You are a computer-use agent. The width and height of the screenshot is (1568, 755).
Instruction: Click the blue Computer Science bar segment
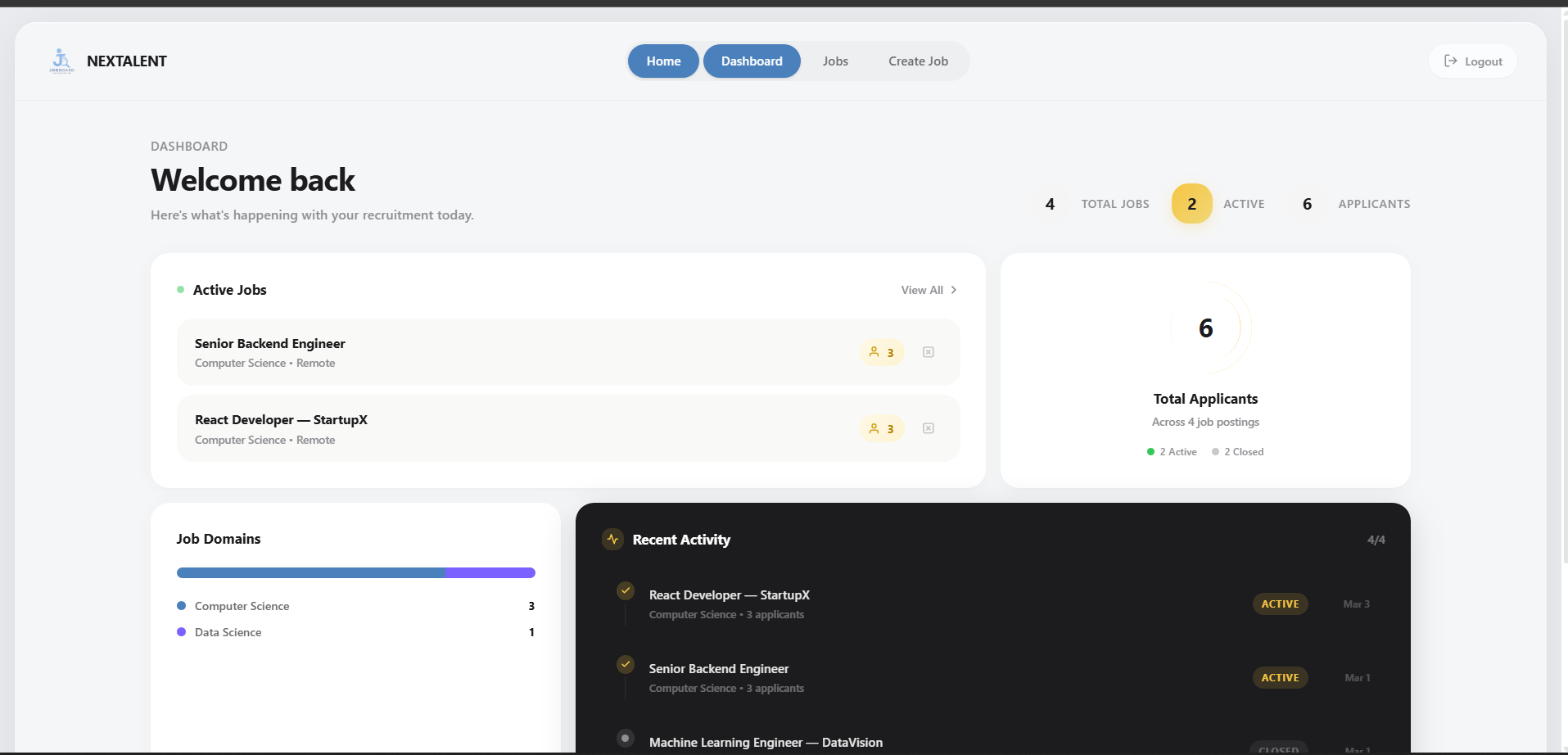pyautogui.click(x=310, y=572)
